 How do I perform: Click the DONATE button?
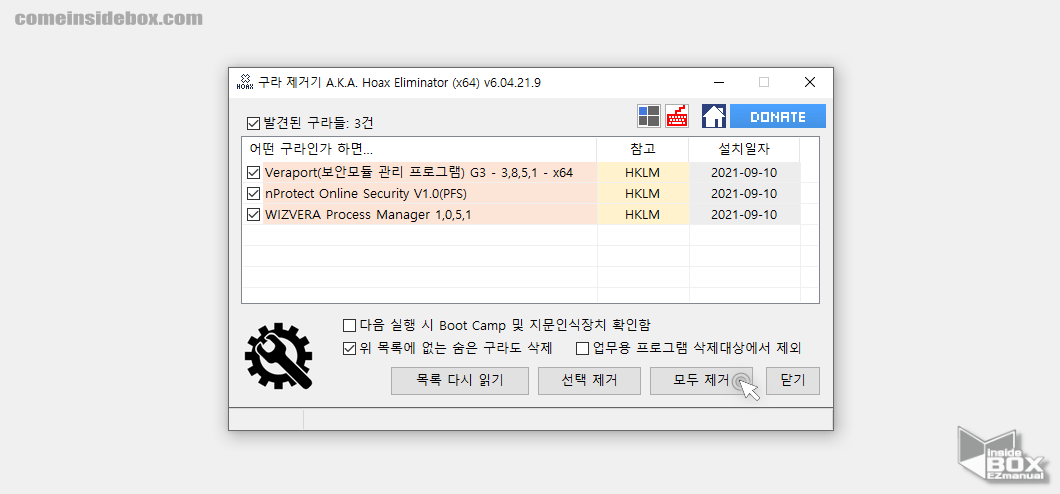pyautogui.click(x=777, y=116)
